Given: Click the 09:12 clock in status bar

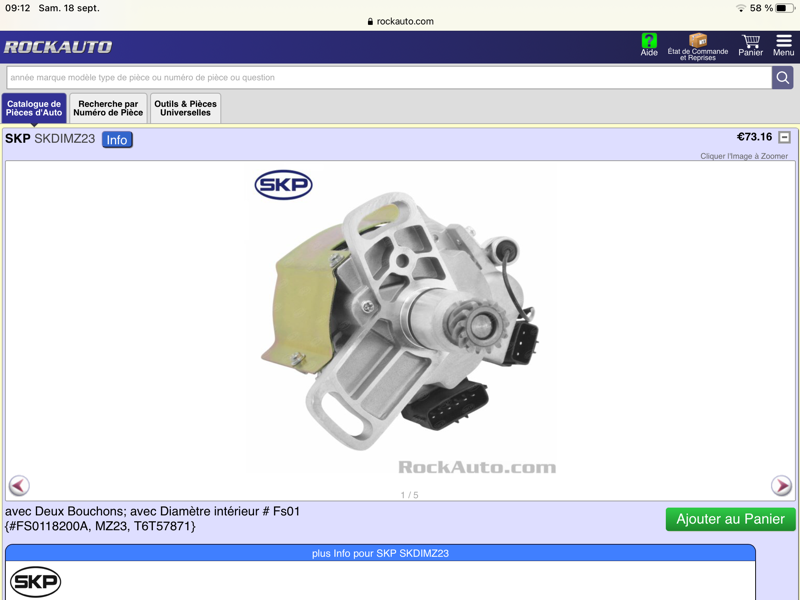Looking at the screenshot, I should click(18, 8).
